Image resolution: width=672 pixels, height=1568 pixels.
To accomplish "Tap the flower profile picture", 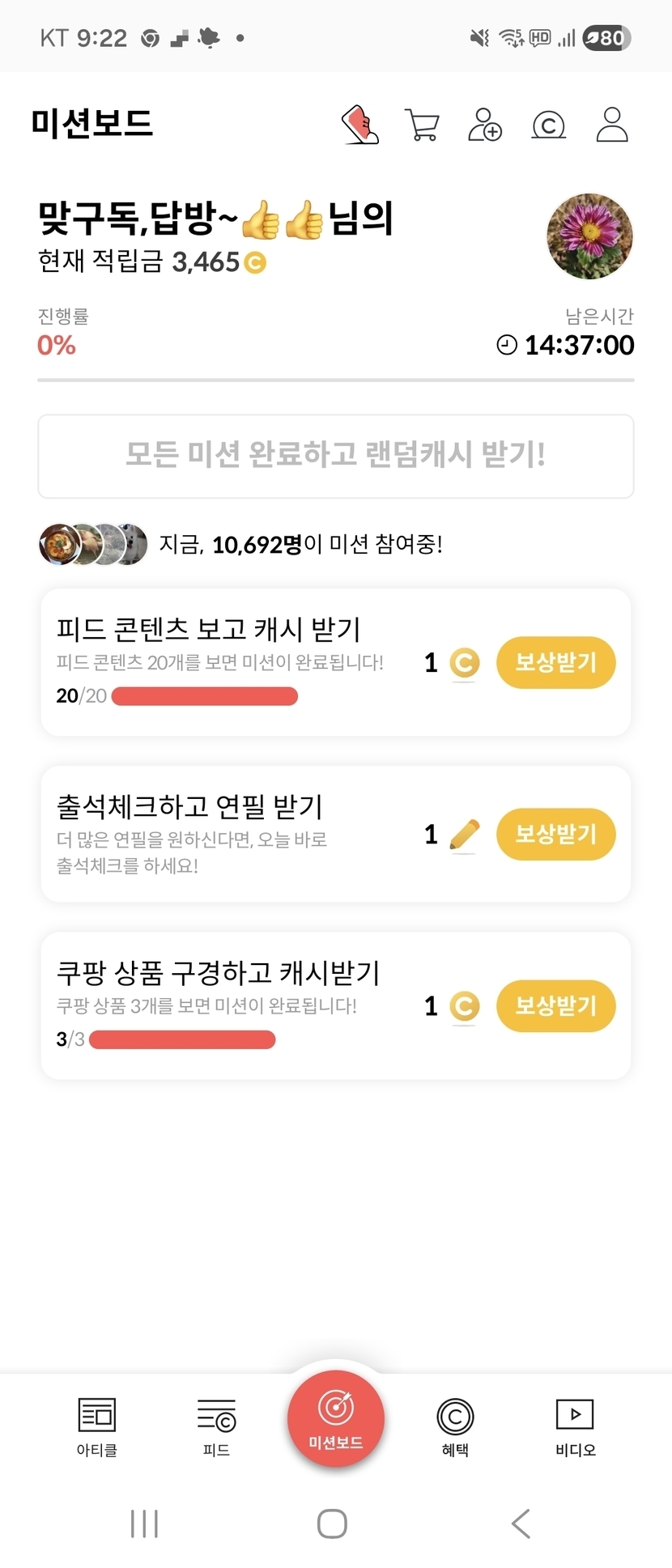I will [x=589, y=236].
